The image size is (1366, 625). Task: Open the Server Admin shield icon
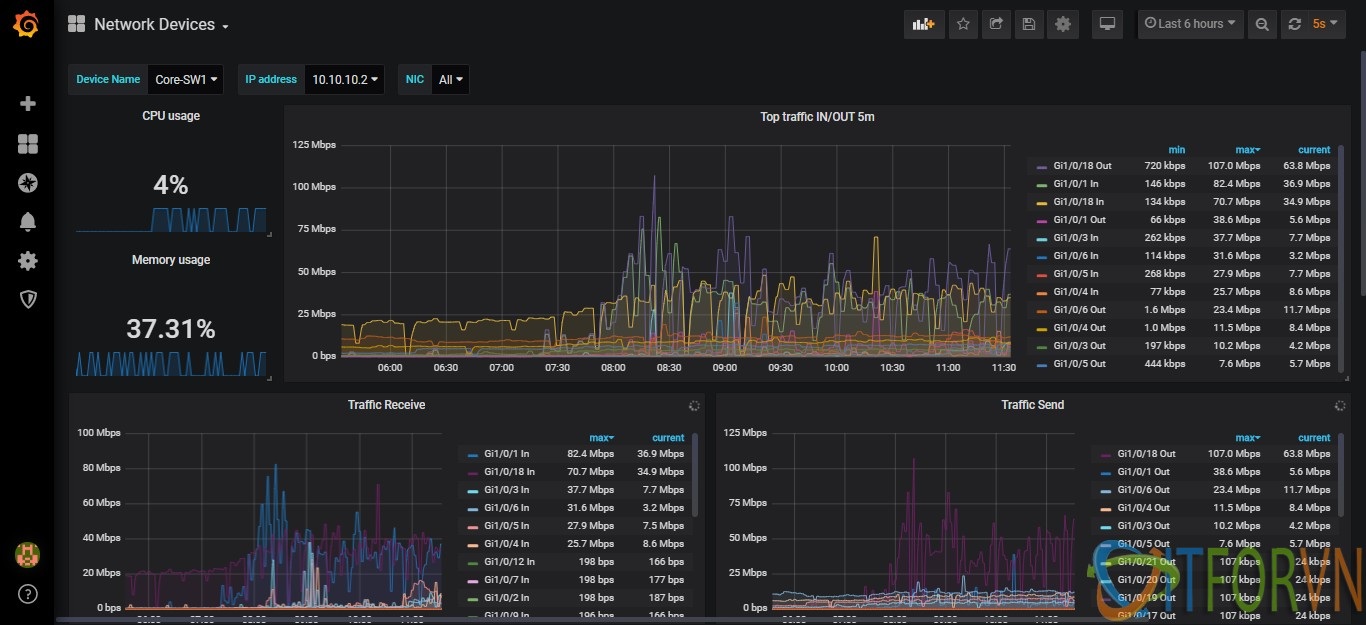[28, 299]
